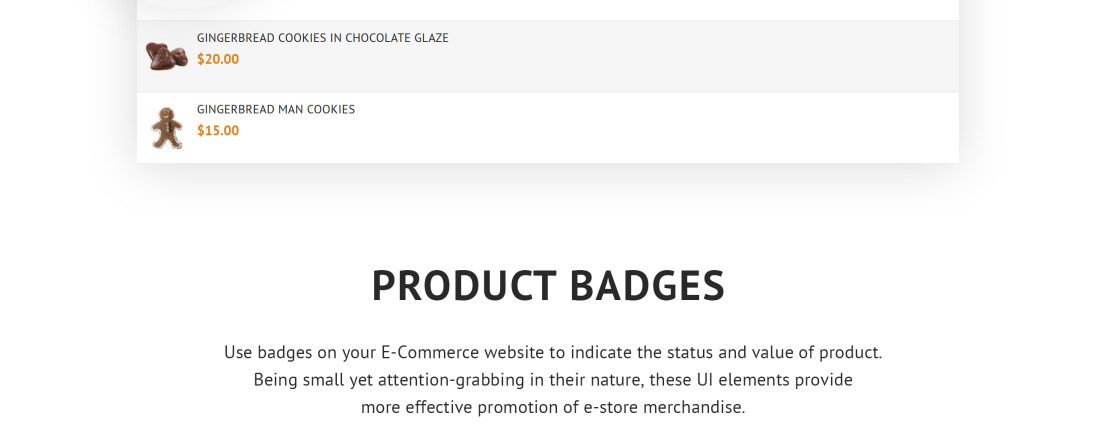1096x428 pixels.
Task: Click the gingerbread man cookie image
Action: (x=166, y=128)
